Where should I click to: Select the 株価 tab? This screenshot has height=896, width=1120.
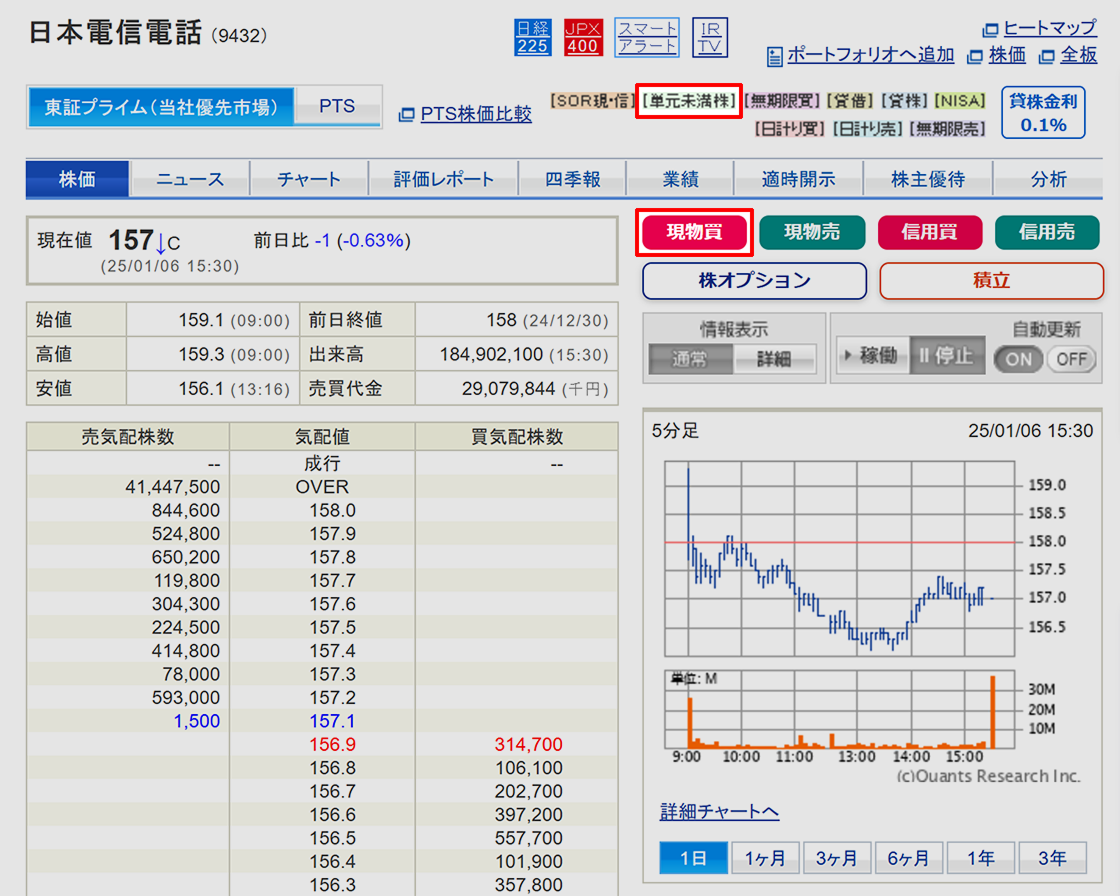point(77,179)
